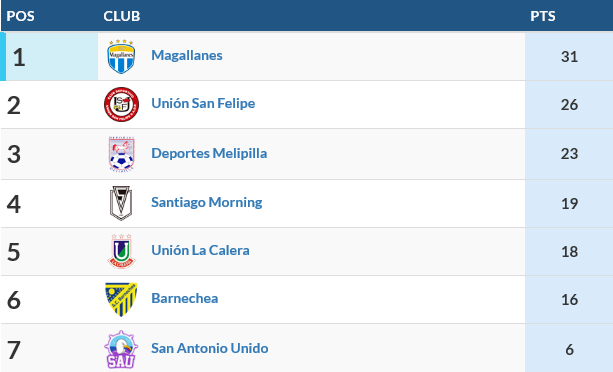Visit the San Antonio Unido link
Image resolution: width=613 pixels, height=372 pixels.
[x=210, y=348]
